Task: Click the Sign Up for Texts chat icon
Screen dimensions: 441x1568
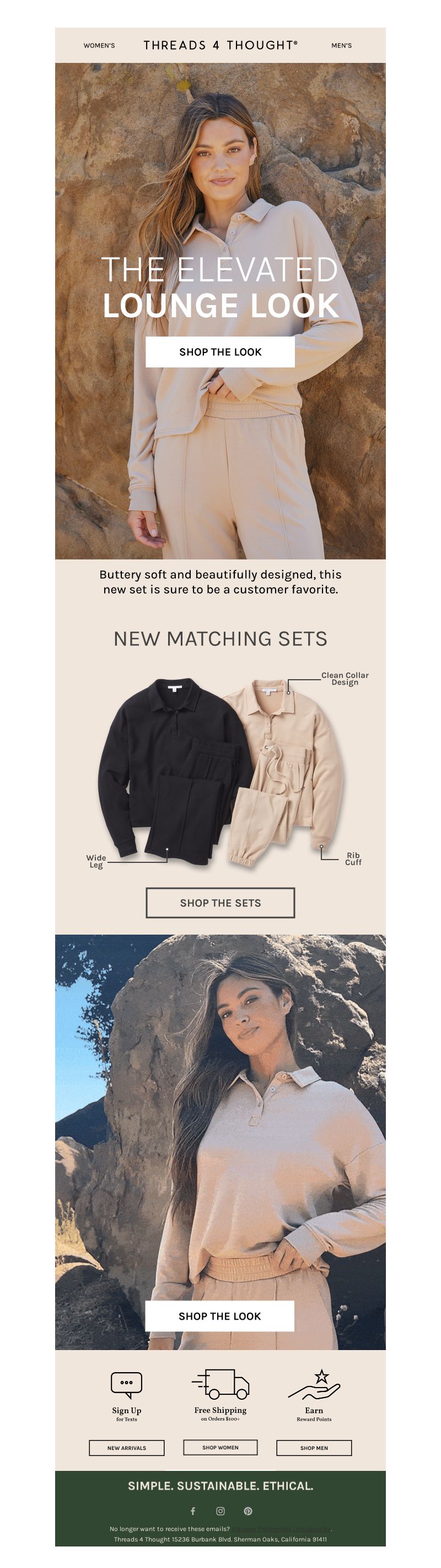Action: pyautogui.click(x=127, y=1385)
